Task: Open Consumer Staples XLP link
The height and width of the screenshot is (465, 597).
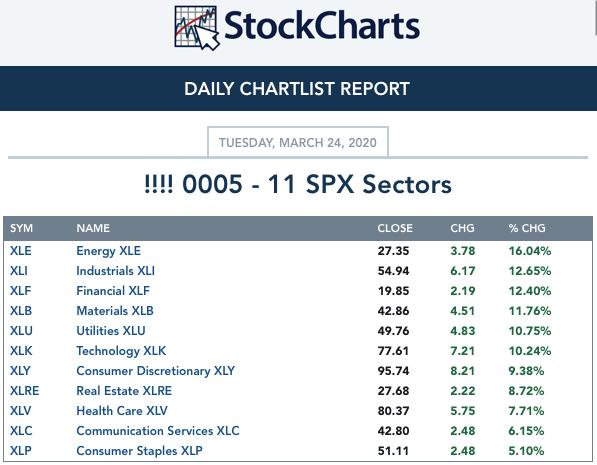Action: (x=139, y=451)
